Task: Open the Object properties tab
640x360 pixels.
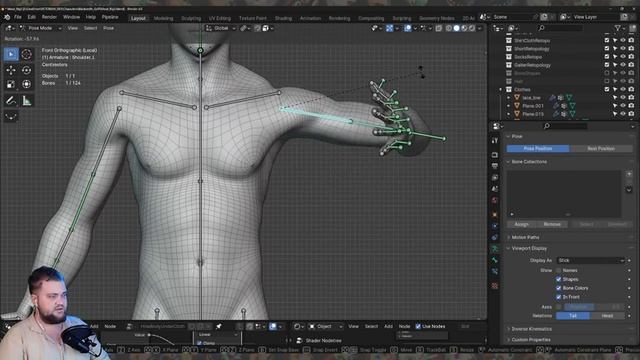Action: [495, 215]
